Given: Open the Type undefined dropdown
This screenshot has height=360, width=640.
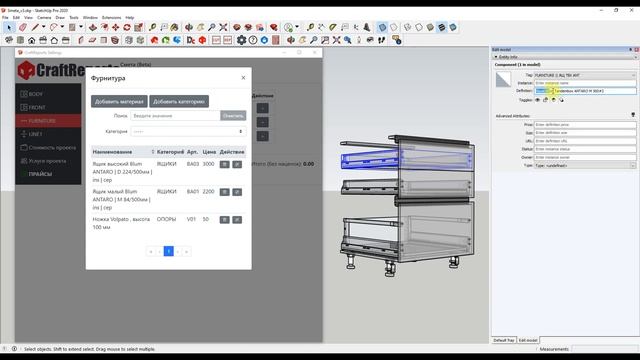Looking at the screenshot, I should pyautogui.click(x=585, y=166).
